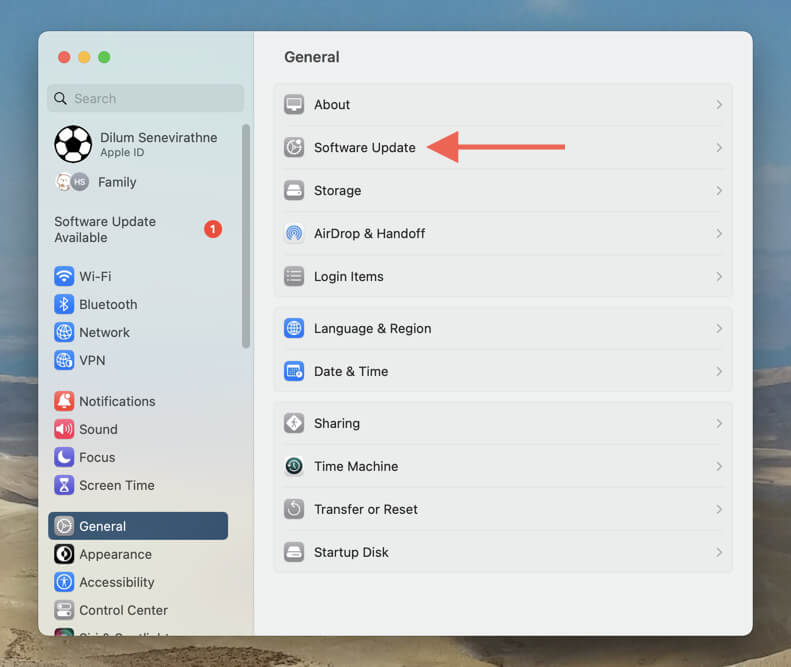The height and width of the screenshot is (667, 791).
Task: Click the Focus moon icon
Action: pyautogui.click(x=64, y=457)
